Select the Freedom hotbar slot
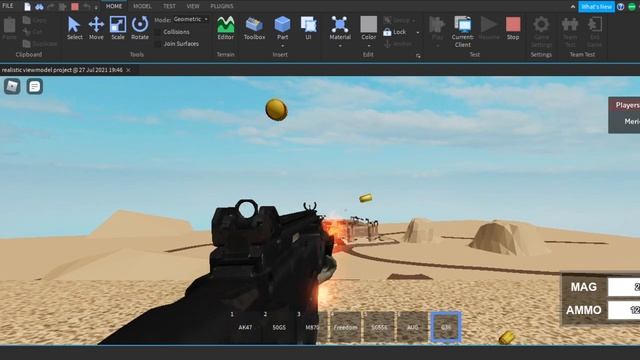The height and width of the screenshot is (360, 640). click(346, 327)
